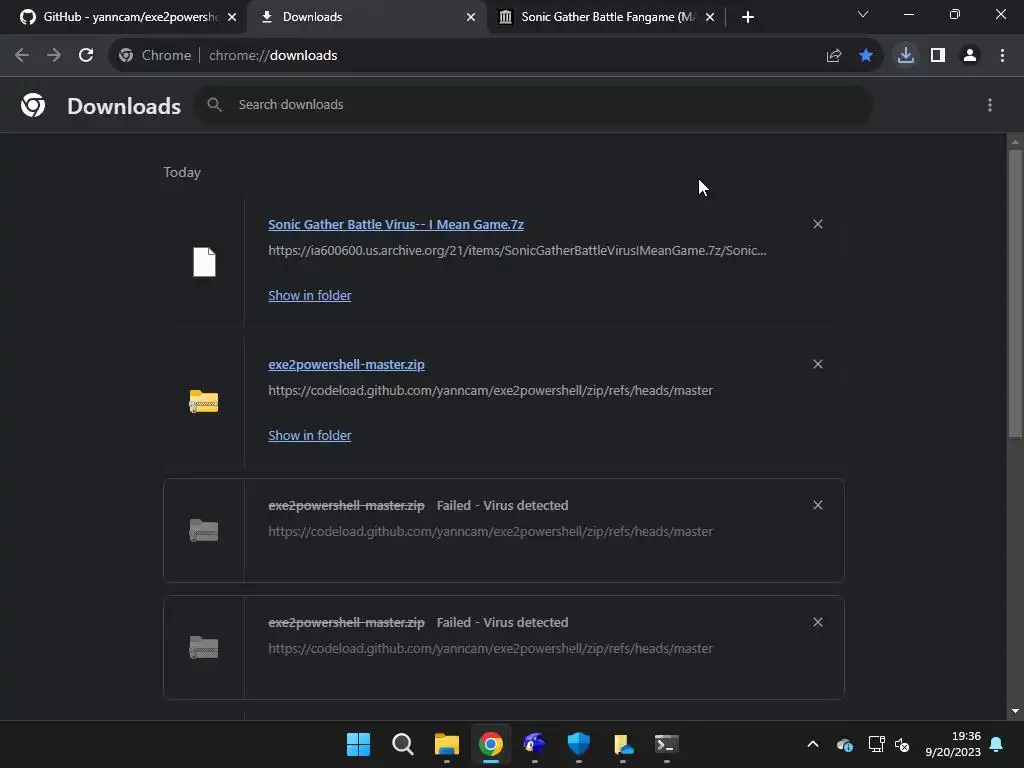Show exe2powershell-master.zip in folder
This screenshot has width=1024, height=768.
(310, 435)
